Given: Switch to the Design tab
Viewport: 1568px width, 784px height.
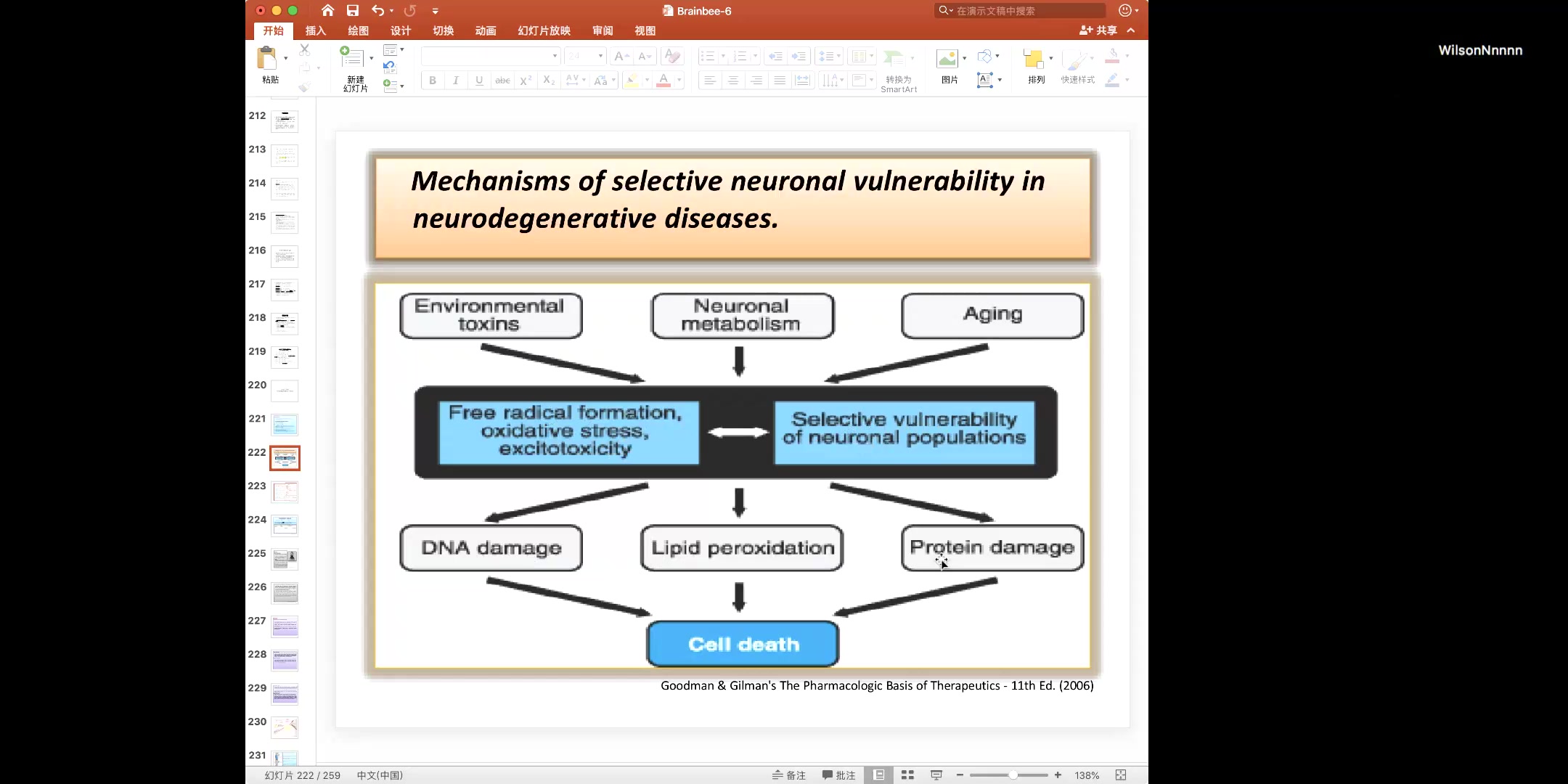Looking at the screenshot, I should [x=401, y=30].
